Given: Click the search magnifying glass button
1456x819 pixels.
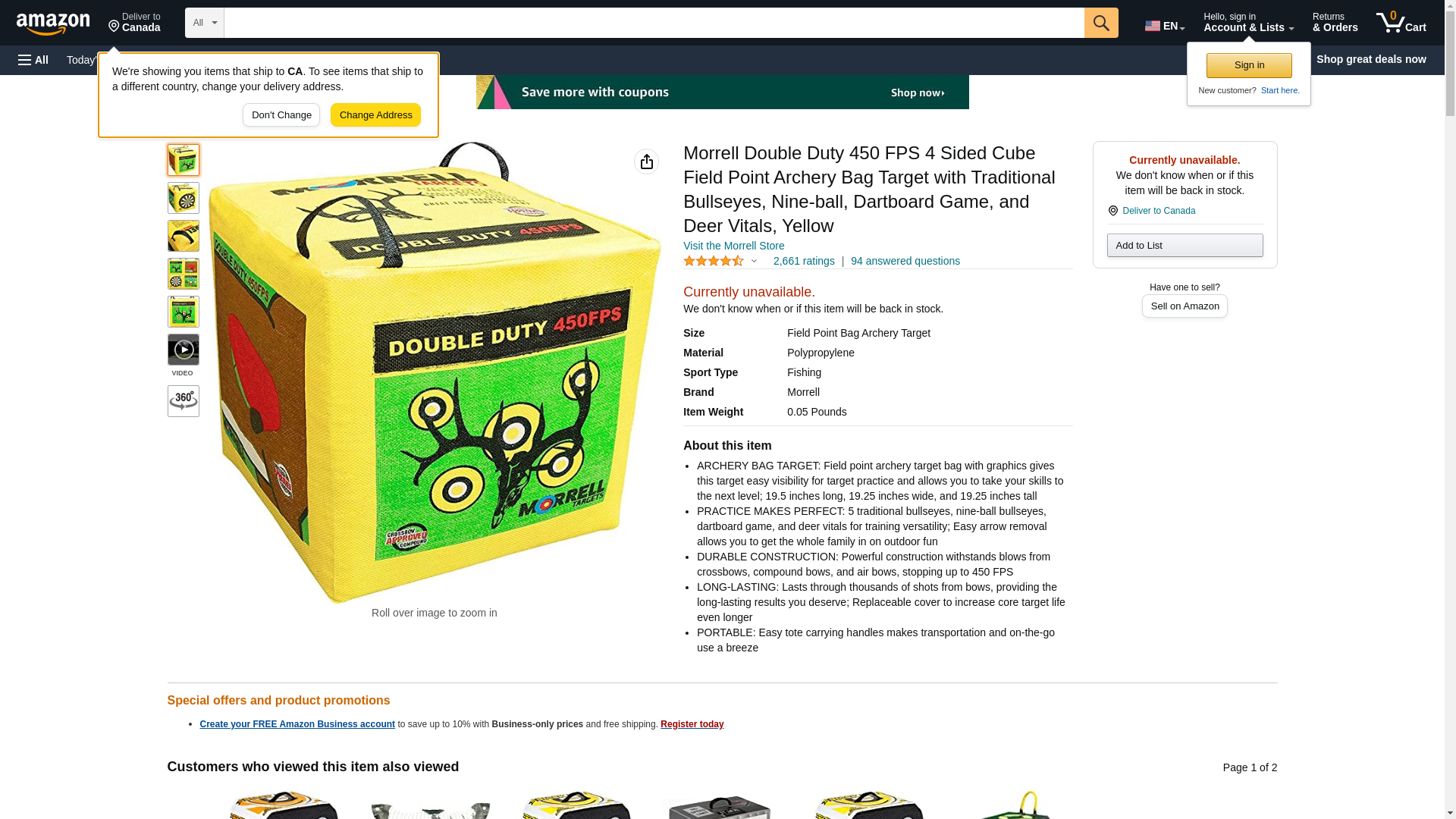Looking at the screenshot, I should pyautogui.click(x=1101, y=23).
